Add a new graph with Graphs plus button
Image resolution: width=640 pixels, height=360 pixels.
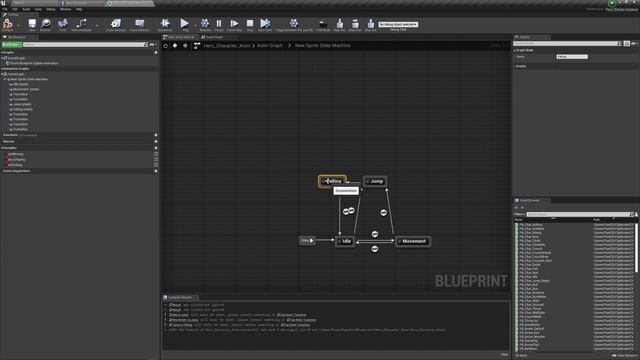point(156,53)
